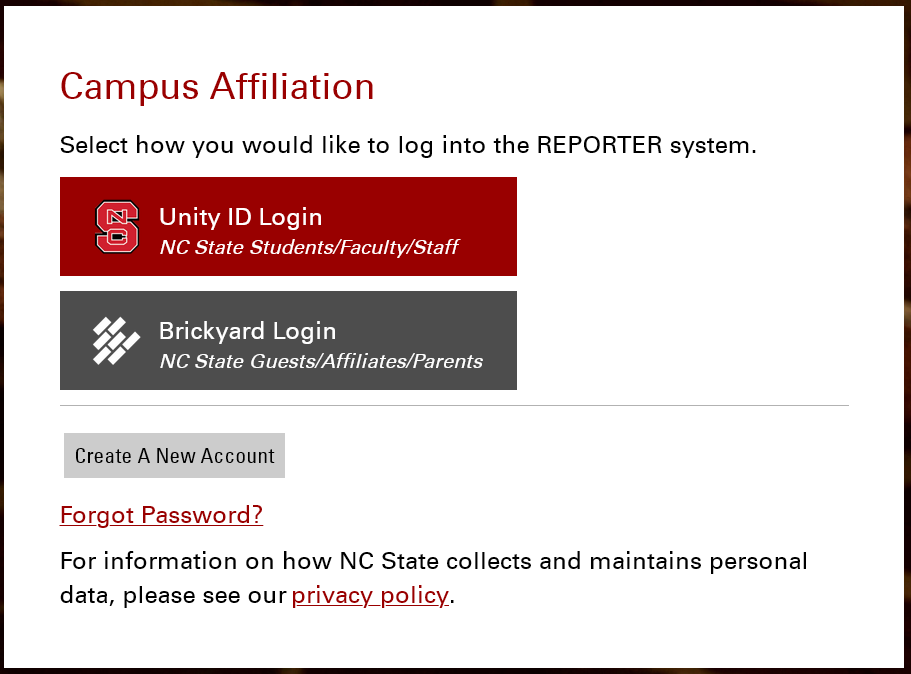Image resolution: width=911 pixels, height=674 pixels.
Task: Click the 'Unity ID Login' title text
Action: point(240,217)
